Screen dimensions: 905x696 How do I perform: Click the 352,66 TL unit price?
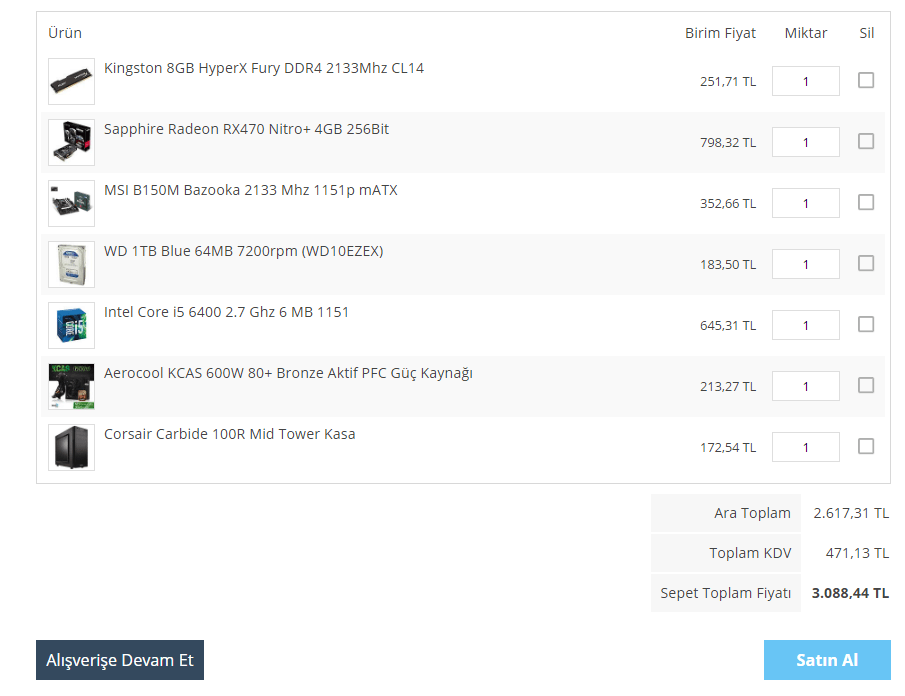(728, 204)
